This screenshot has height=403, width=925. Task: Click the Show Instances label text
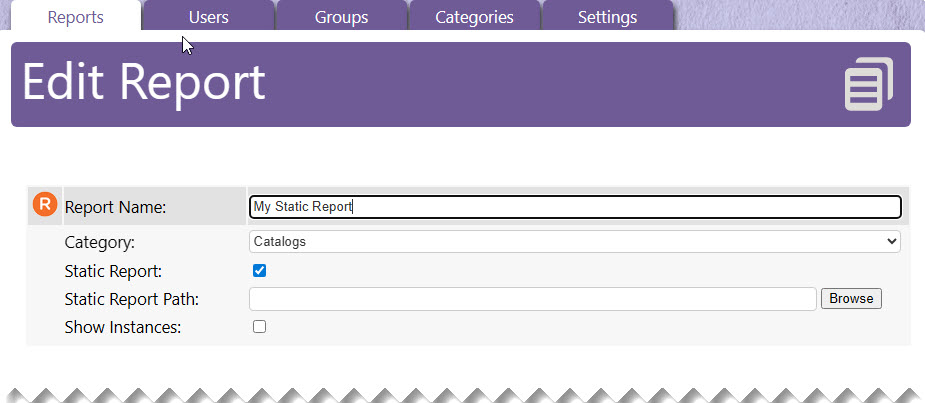(123, 327)
